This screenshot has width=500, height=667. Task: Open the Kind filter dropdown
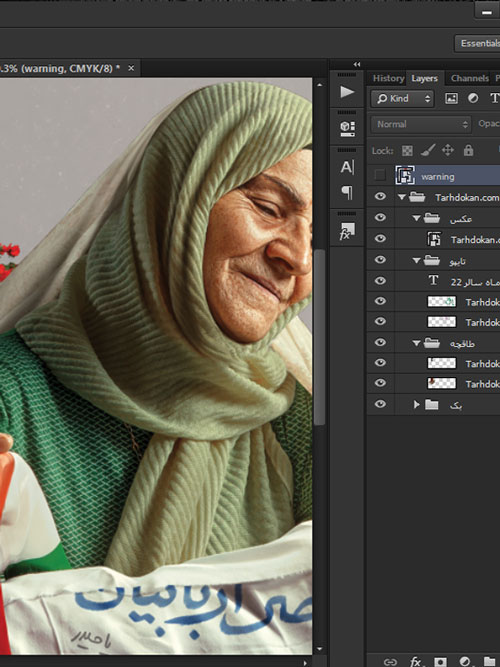click(402, 99)
